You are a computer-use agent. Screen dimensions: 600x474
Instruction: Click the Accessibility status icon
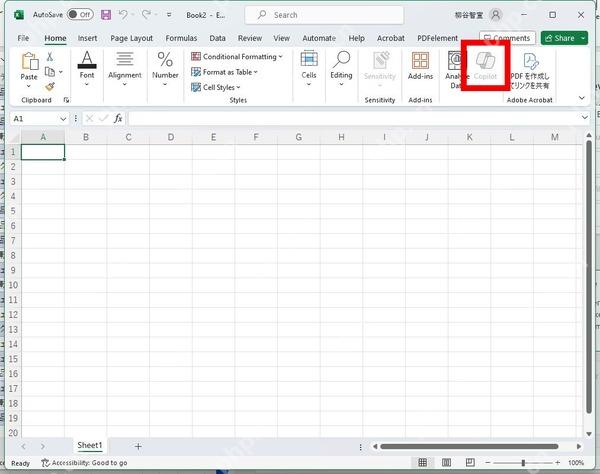[45, 463]
